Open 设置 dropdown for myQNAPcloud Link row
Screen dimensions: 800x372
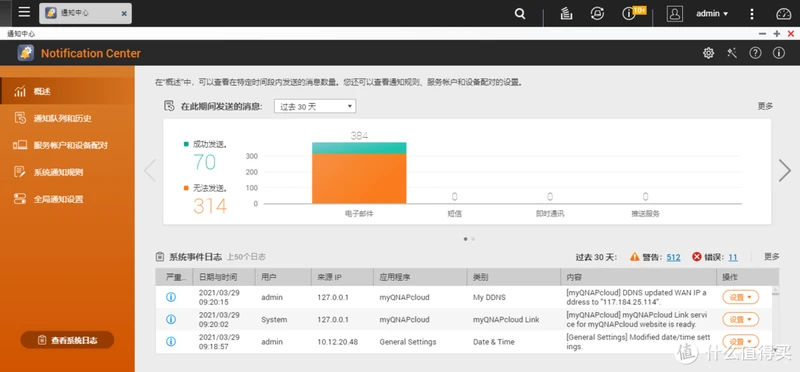[740, 319]
